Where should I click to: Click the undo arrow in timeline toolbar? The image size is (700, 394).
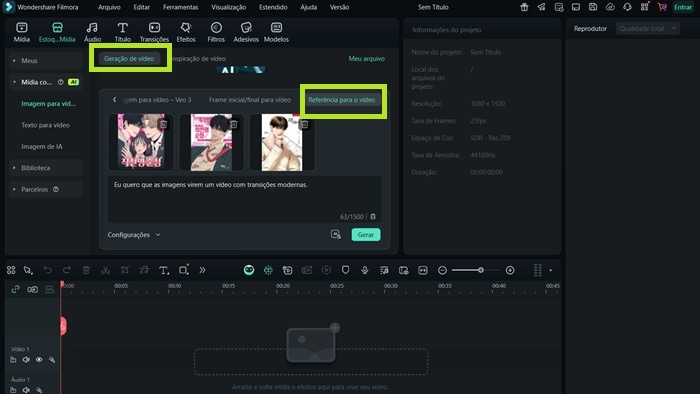pyautogui.click(x=48, y=270)
